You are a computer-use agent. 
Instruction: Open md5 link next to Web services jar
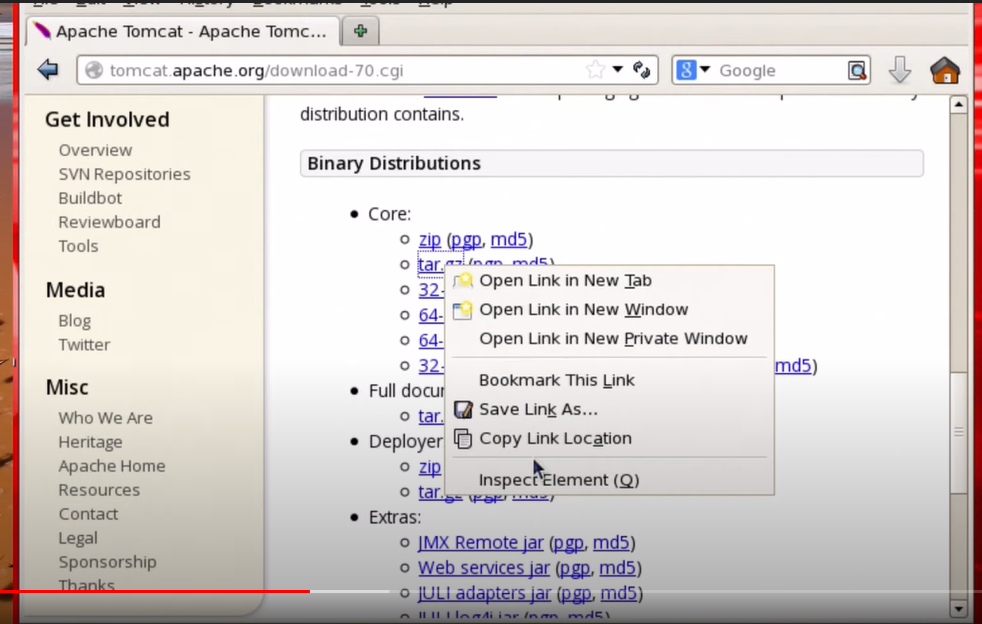(x=618, y=568)
